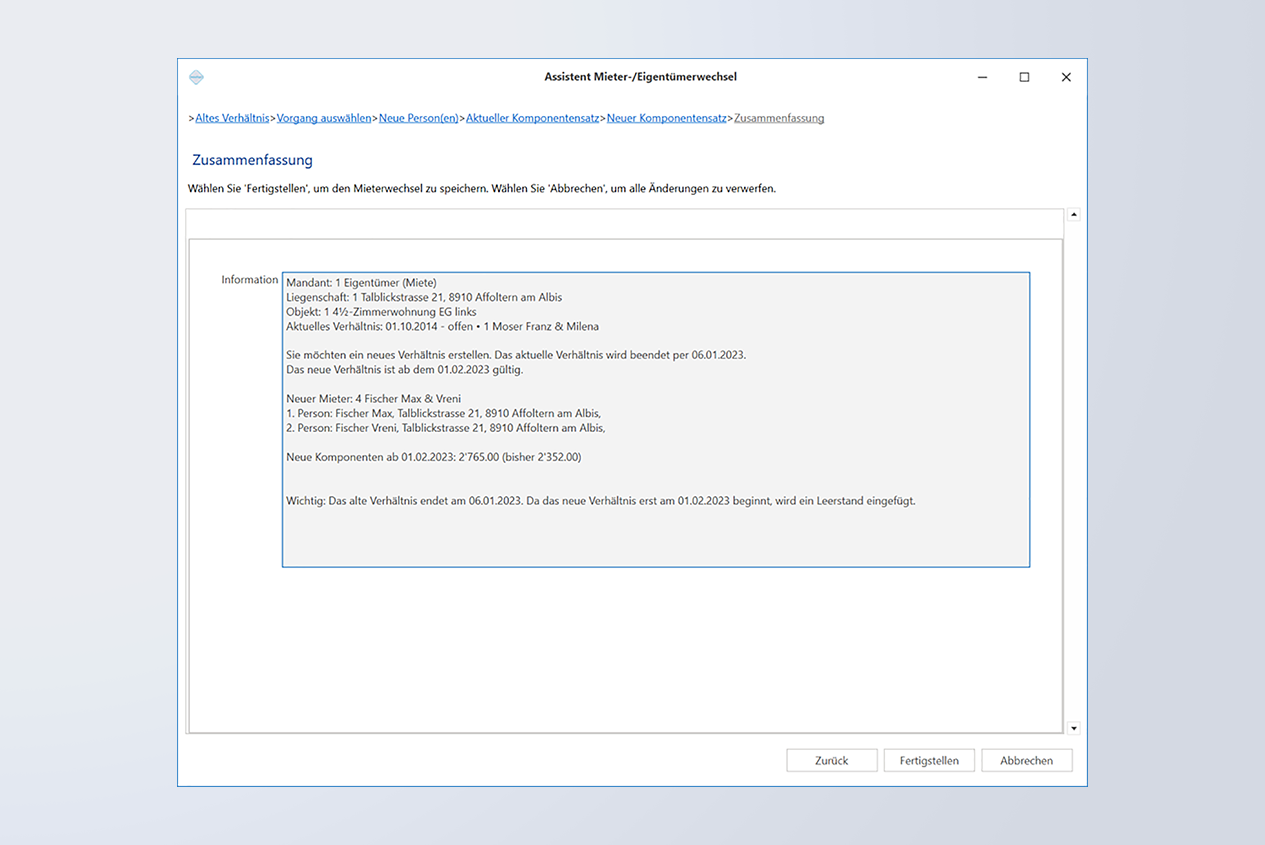Viewport: 1265px width, 845px height.
Task: Go to the 'Altes Verhältnis' step
Action: [232, 118]
